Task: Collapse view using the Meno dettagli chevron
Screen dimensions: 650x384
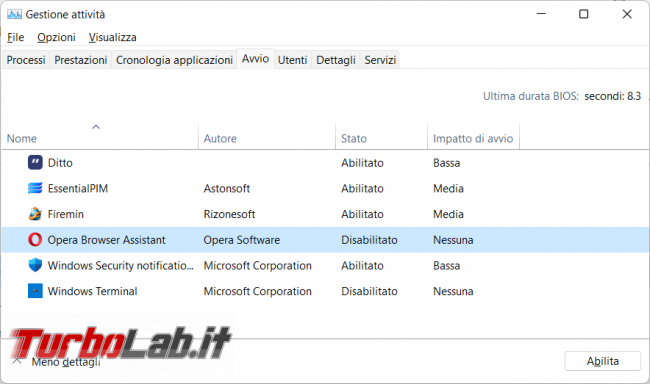Action: point(17,362)
